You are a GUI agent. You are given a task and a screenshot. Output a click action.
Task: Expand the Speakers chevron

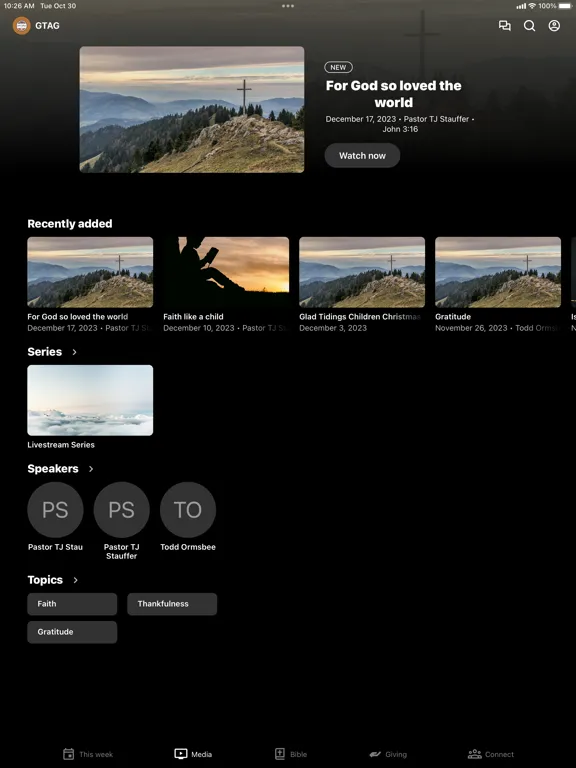(x=91, y=469)
